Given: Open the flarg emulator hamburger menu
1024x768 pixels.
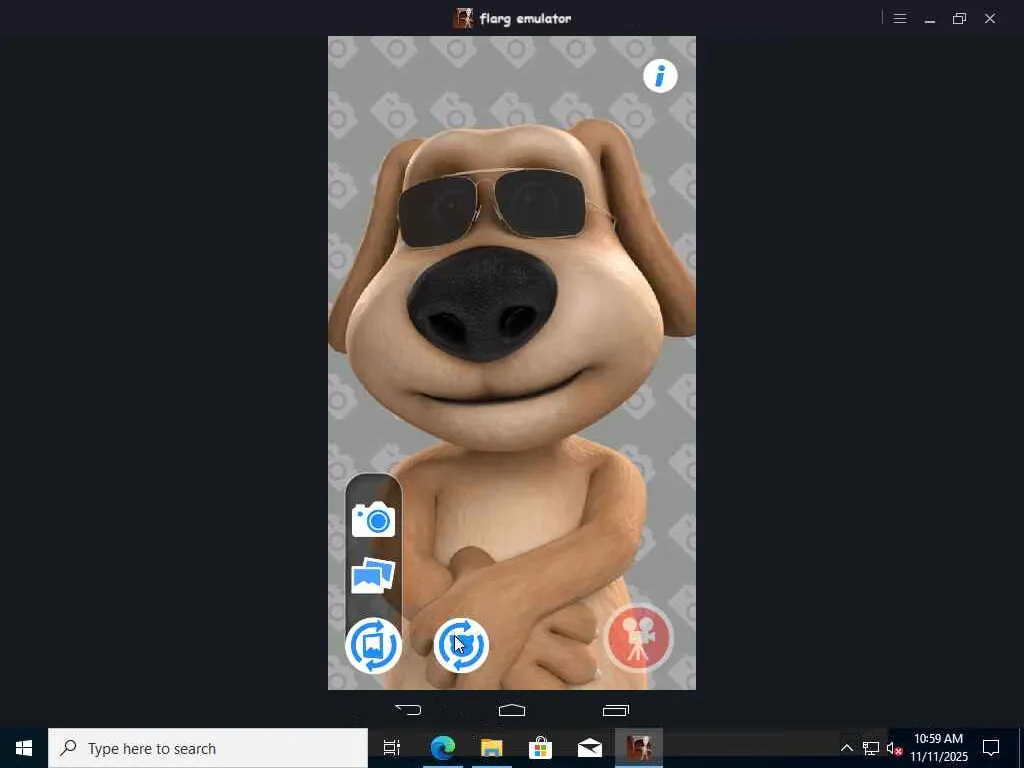Looking at the screenshot, I should 900,18.
